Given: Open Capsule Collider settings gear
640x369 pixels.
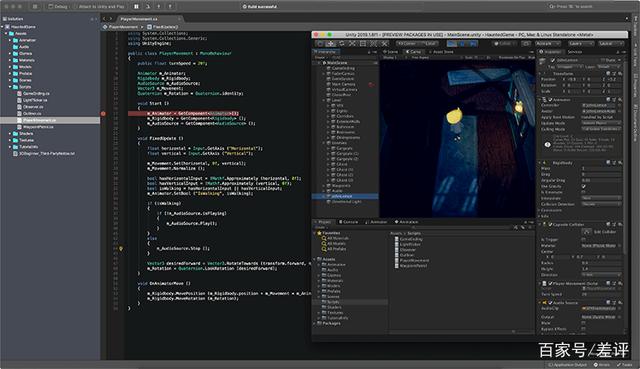Looking at the screenshot, I should pos(620,224).
